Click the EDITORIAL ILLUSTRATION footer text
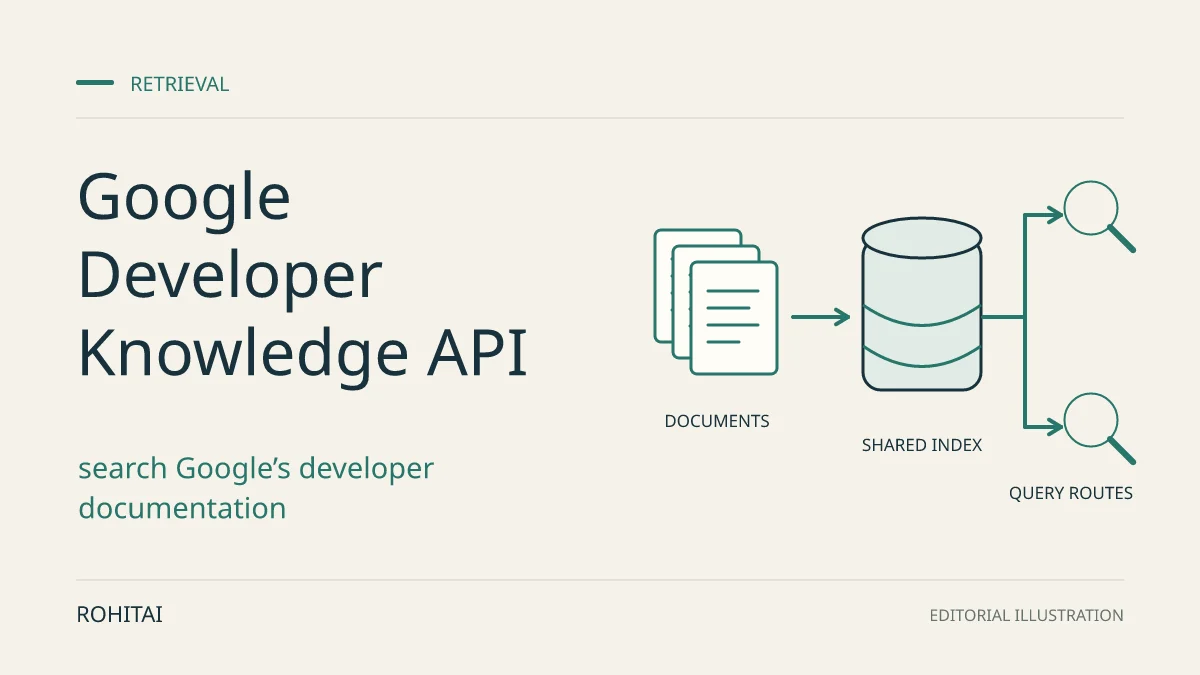Screen dimensions: 1200x675 [x=1027, y=615]
